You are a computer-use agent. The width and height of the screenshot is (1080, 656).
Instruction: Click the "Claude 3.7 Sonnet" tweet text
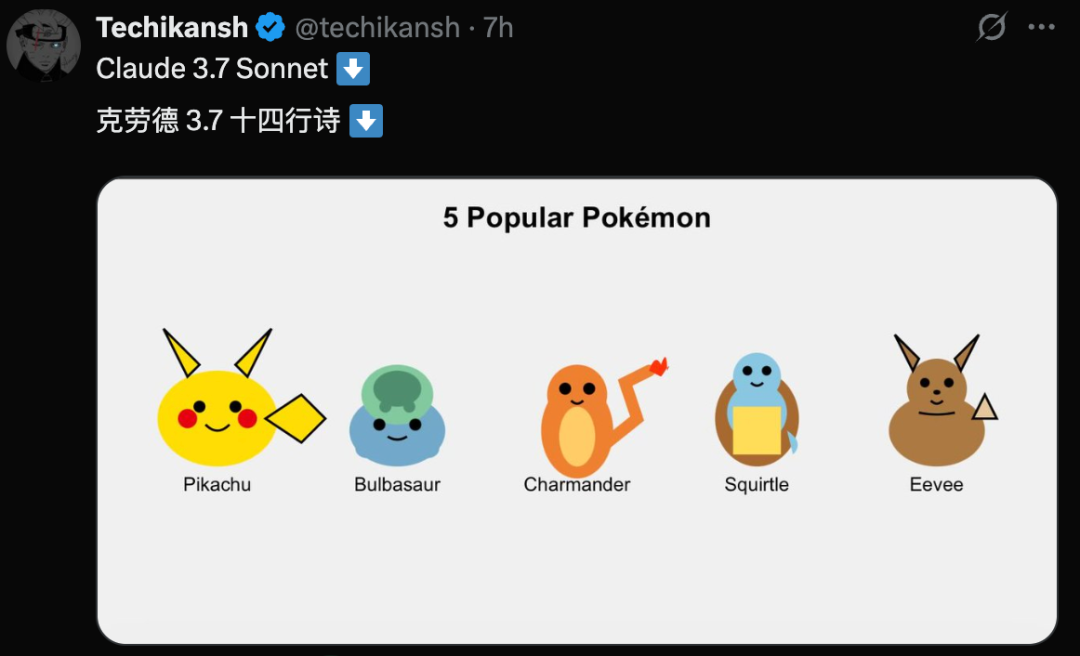pyautogui.click(x=212, y=69)
